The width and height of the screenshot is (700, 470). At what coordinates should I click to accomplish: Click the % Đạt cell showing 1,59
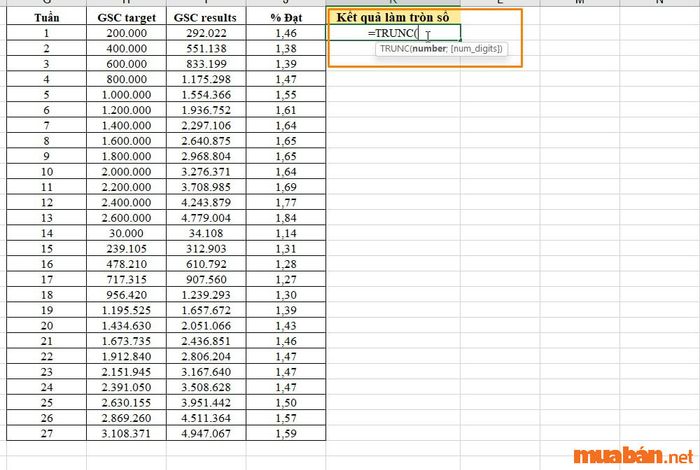[286, 433]
